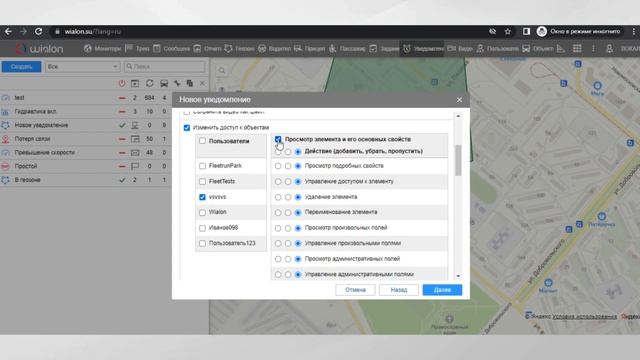Click the dialog vertical scrollbar thumb
Screen dimensions: 640x360
coord(458,160)
